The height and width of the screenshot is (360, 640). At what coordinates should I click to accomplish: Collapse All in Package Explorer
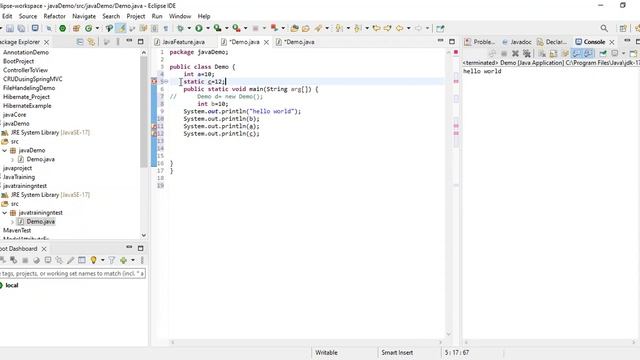(x=80, y=42)
